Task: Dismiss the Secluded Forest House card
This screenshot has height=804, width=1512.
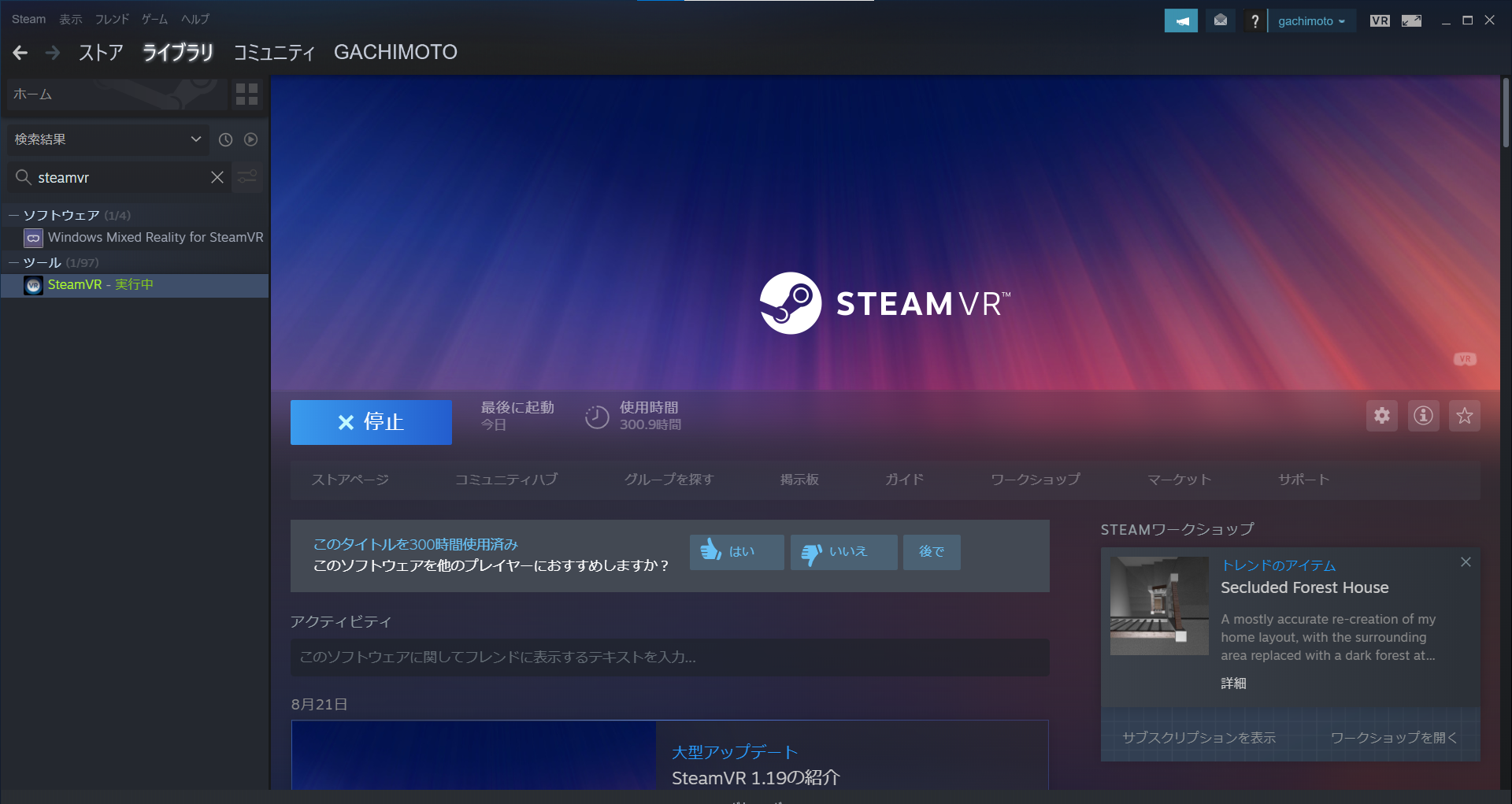Action: (x=1466, y=562)
